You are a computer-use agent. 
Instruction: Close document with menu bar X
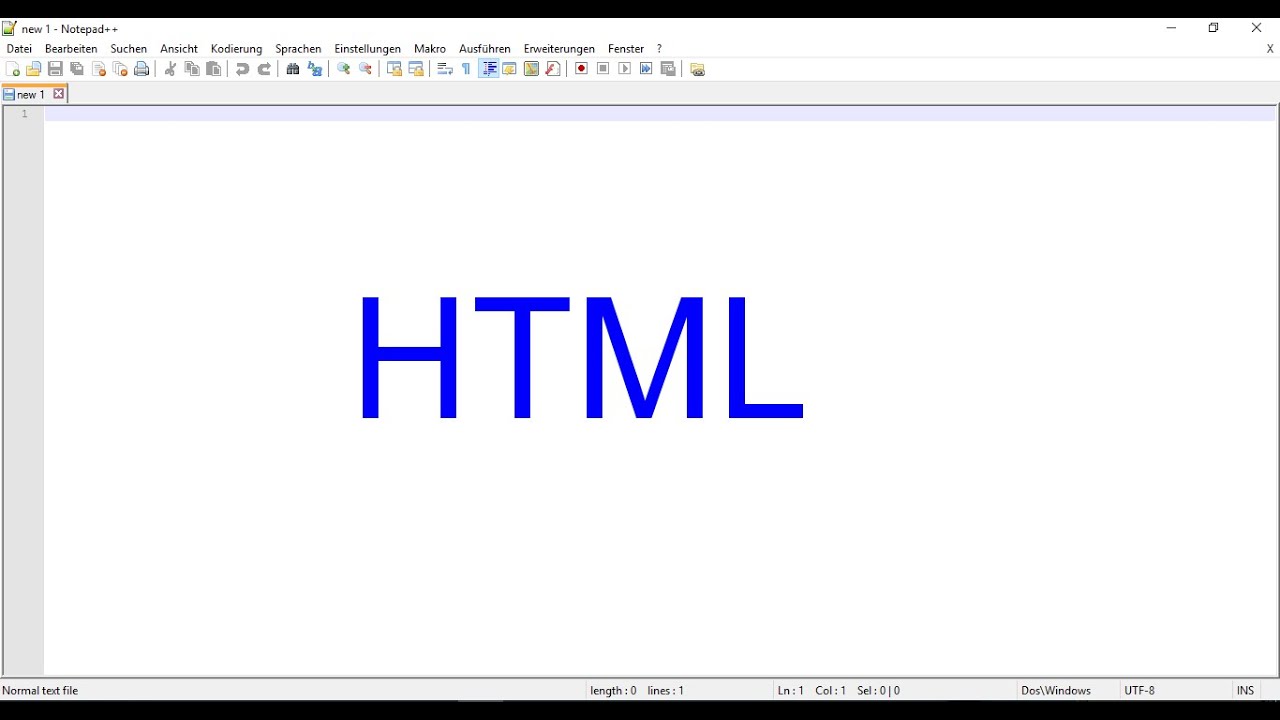[x=1270, y=48]
